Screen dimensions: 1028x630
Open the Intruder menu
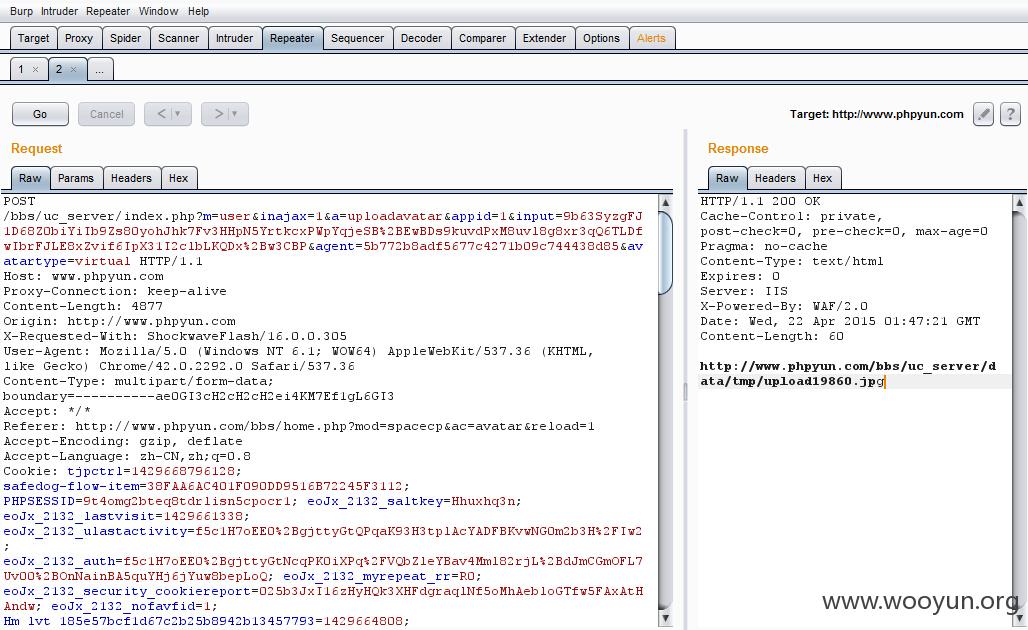click(59, 11)
